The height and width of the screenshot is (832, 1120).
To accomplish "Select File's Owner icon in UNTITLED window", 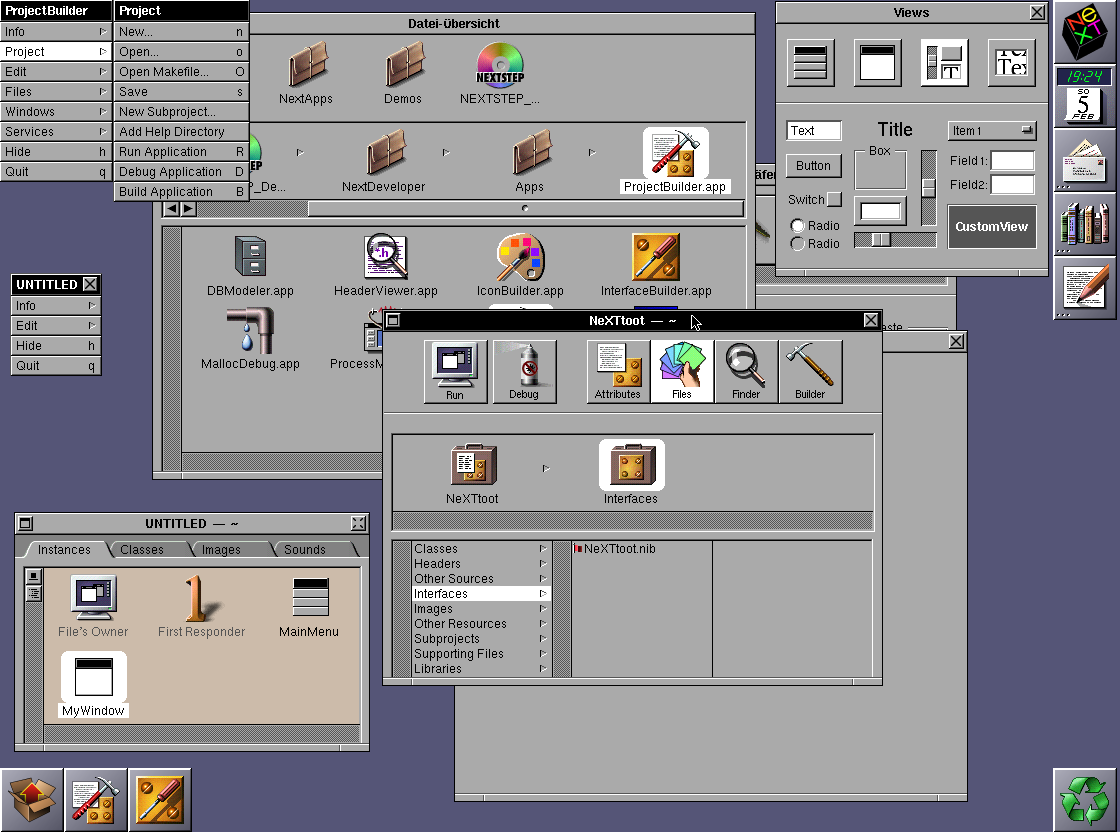I will (x=94, y=598).
